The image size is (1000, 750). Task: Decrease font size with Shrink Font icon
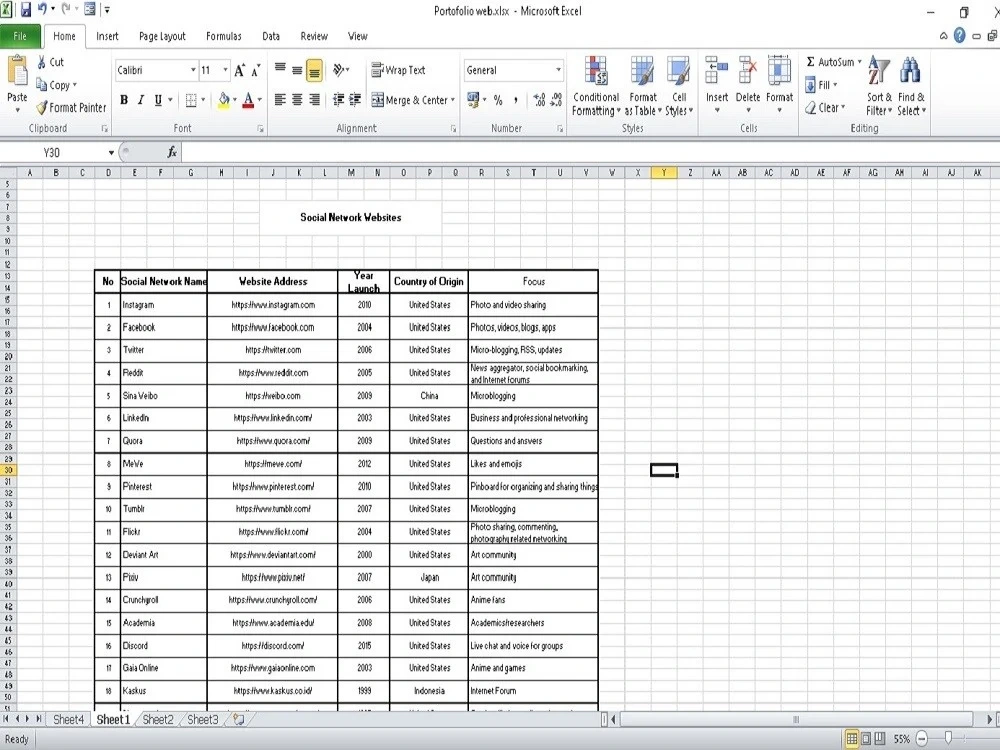click(255, 70)
